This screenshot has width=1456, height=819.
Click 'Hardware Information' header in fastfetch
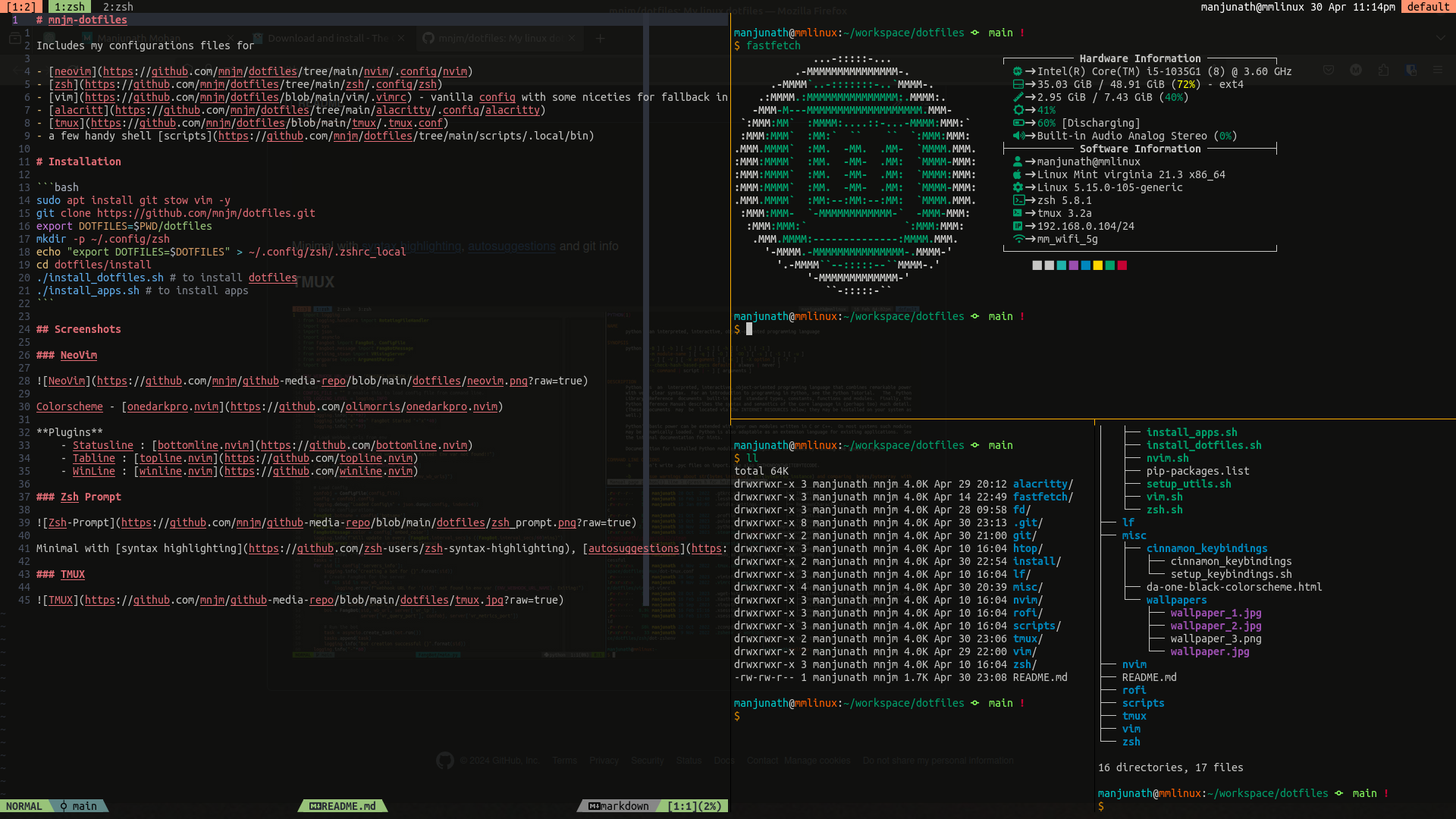(1141, 58)
